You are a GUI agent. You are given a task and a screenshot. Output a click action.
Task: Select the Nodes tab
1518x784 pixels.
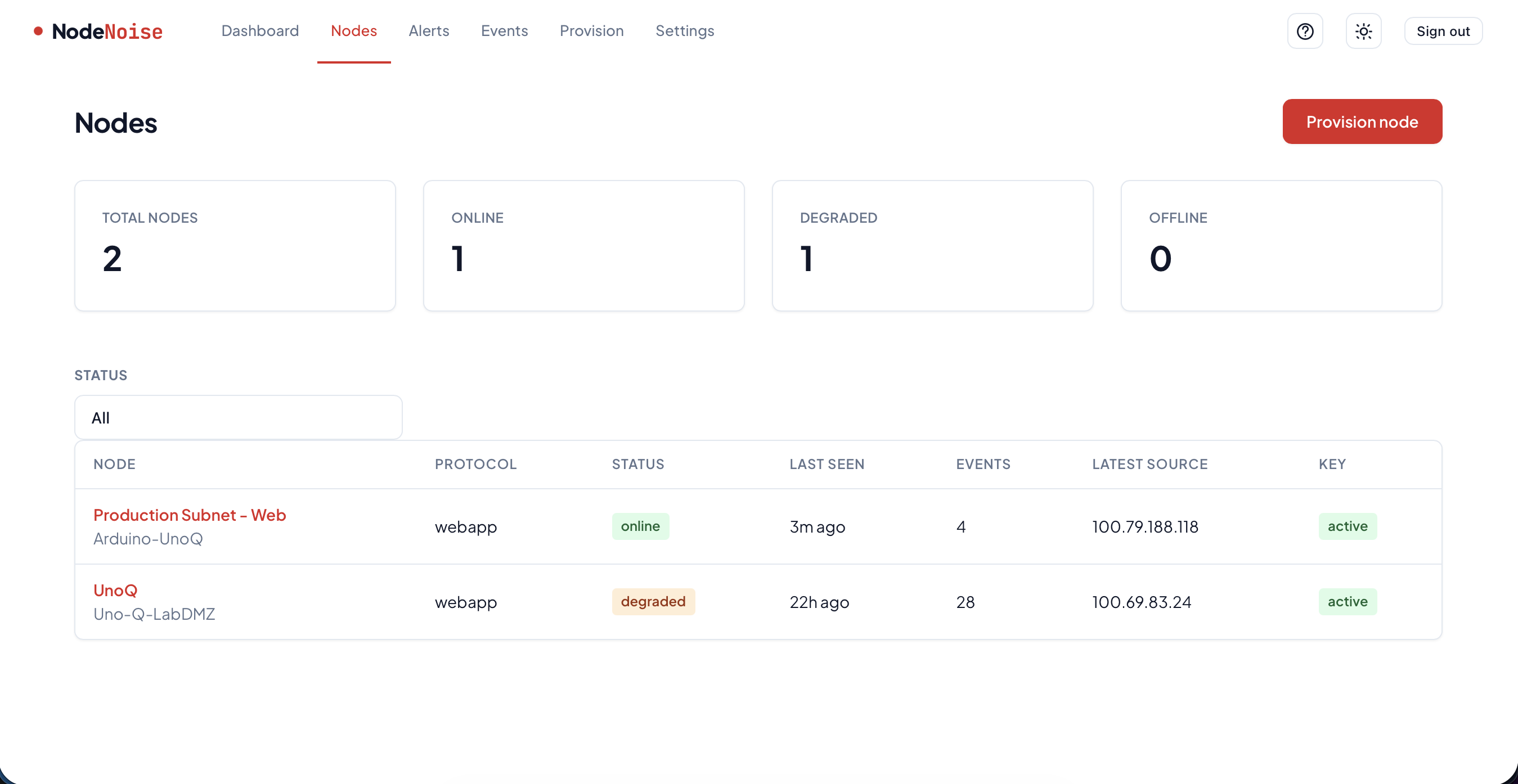(x=353, y=30)
